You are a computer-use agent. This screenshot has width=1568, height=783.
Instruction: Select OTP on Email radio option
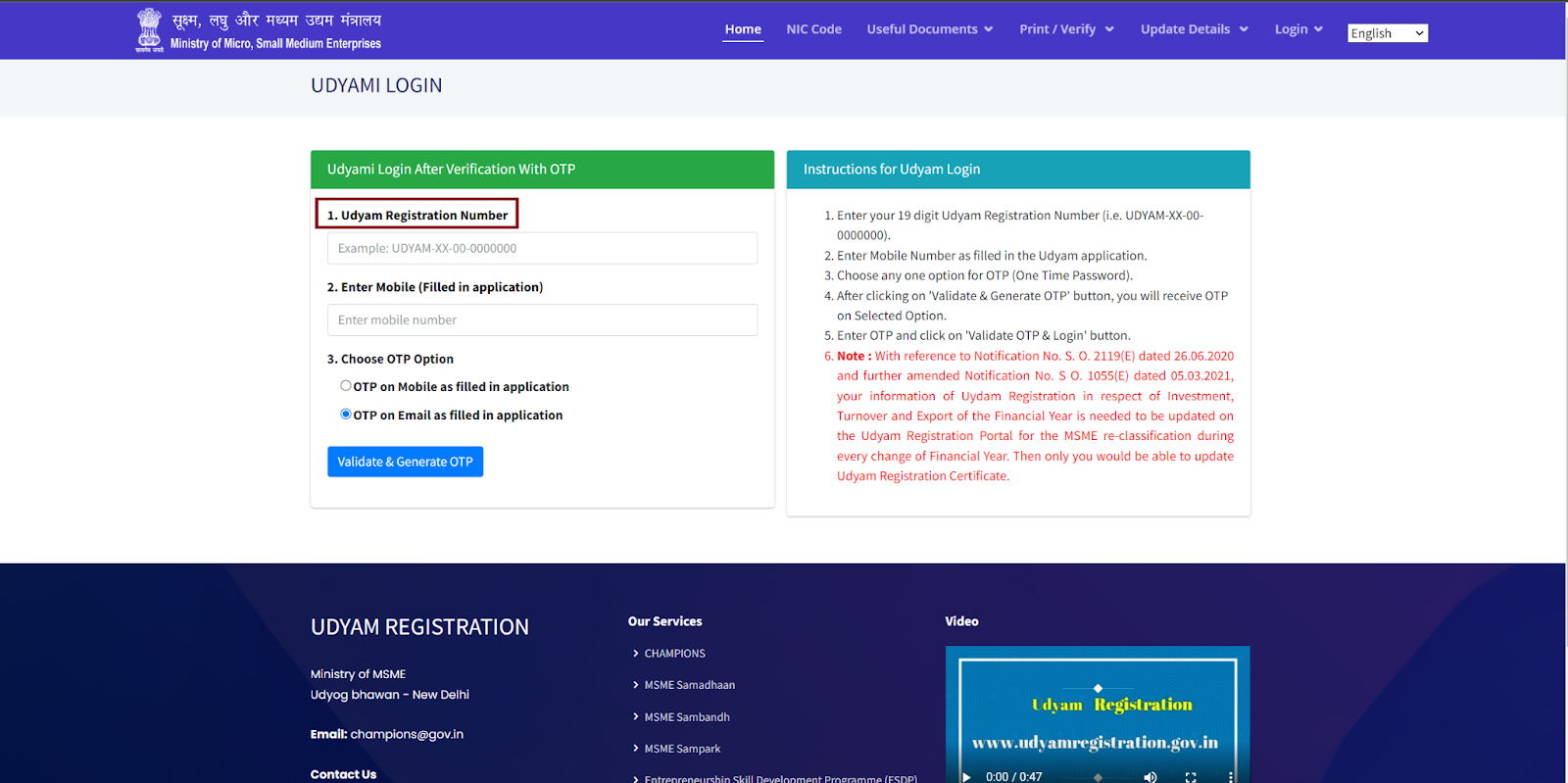tap(345, 415)
